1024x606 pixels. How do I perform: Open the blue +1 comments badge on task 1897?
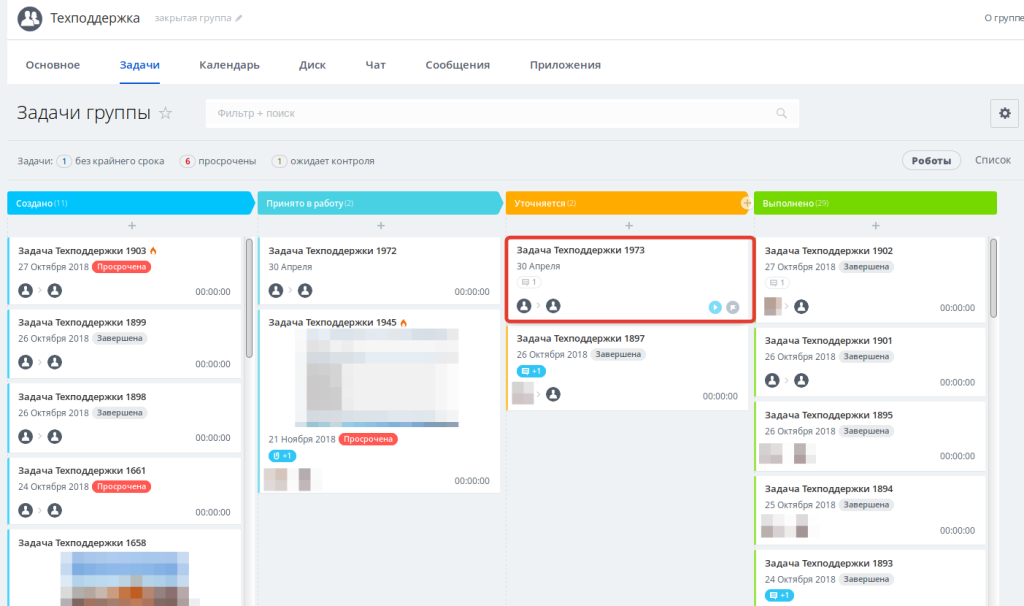(x=531, y=371)
